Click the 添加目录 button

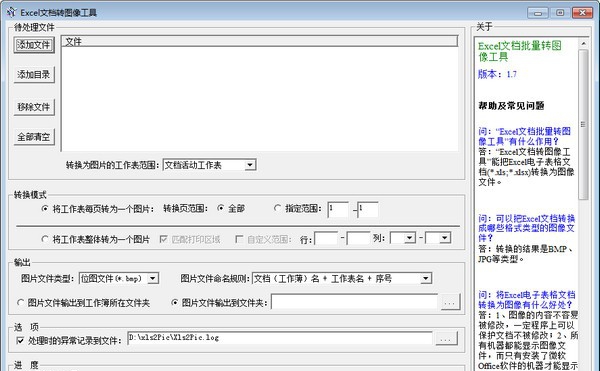point(34,75)
